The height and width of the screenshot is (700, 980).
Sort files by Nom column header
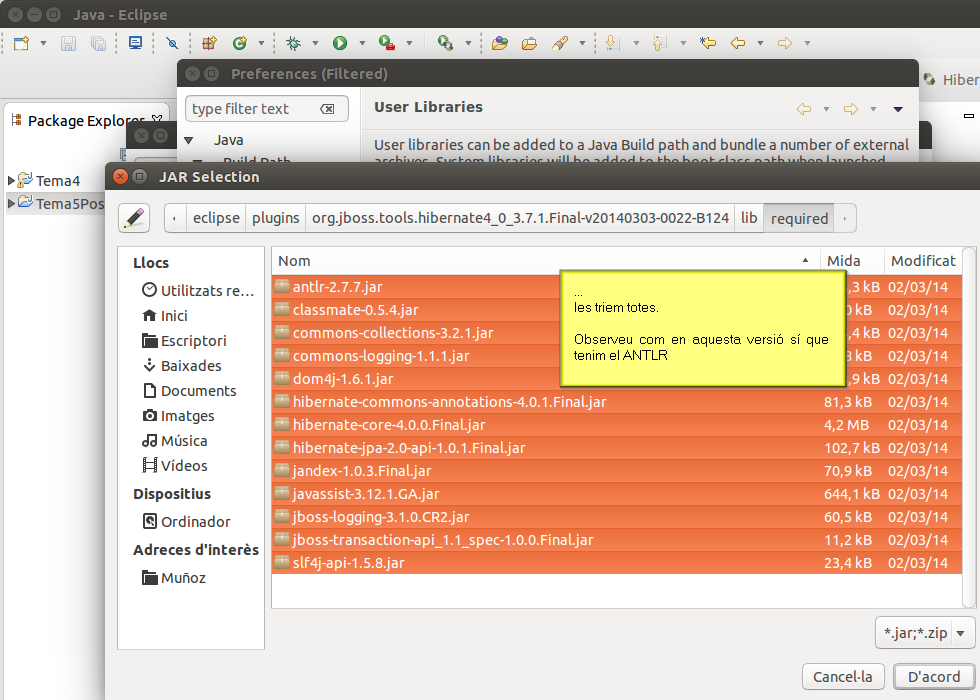coord(545,261)
